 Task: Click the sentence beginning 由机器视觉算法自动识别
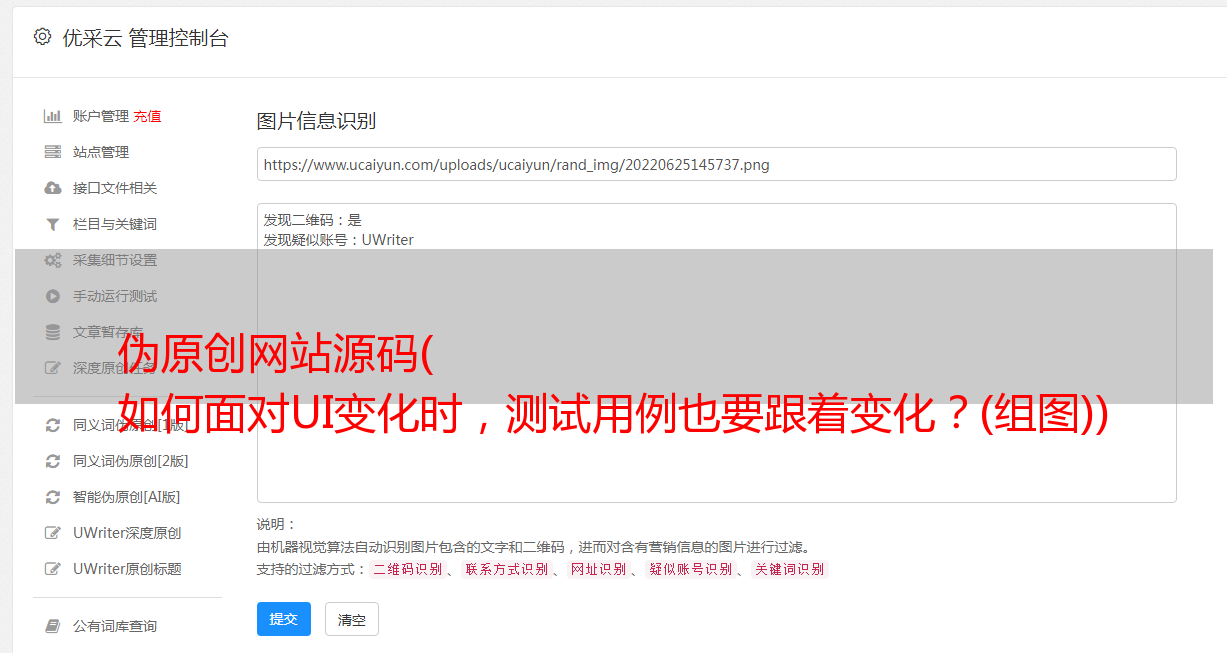tap(533, 547)
